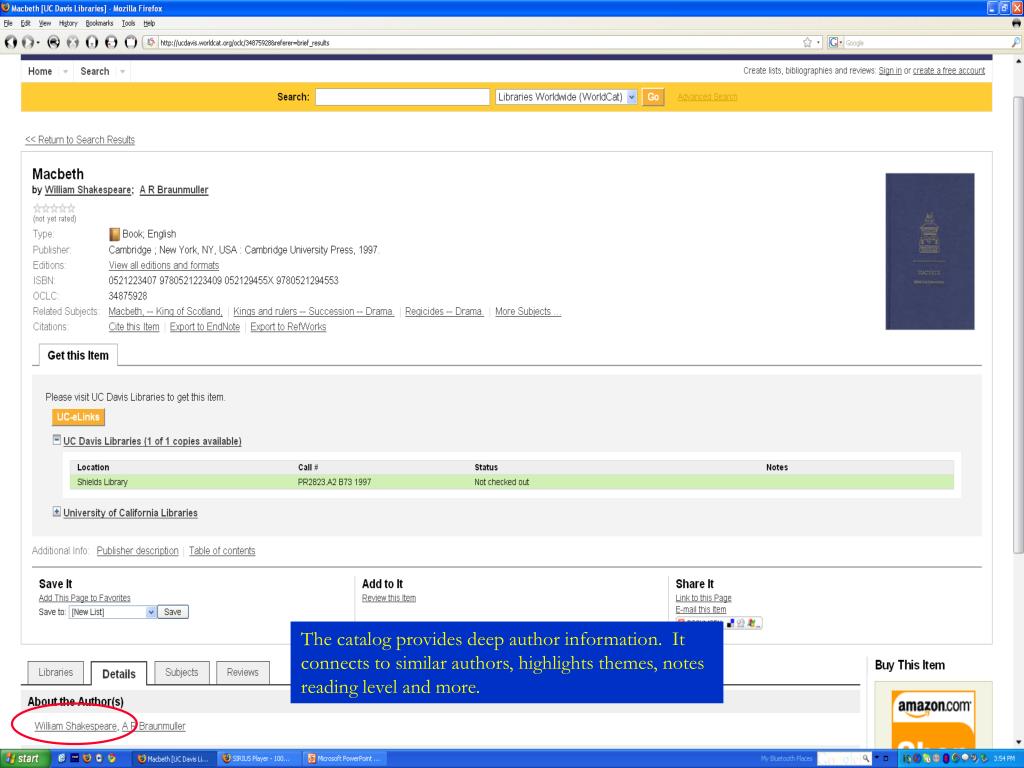1024x768 pixels.
Task: Open the Table of contents link
Action: click(x=222, y=551)
